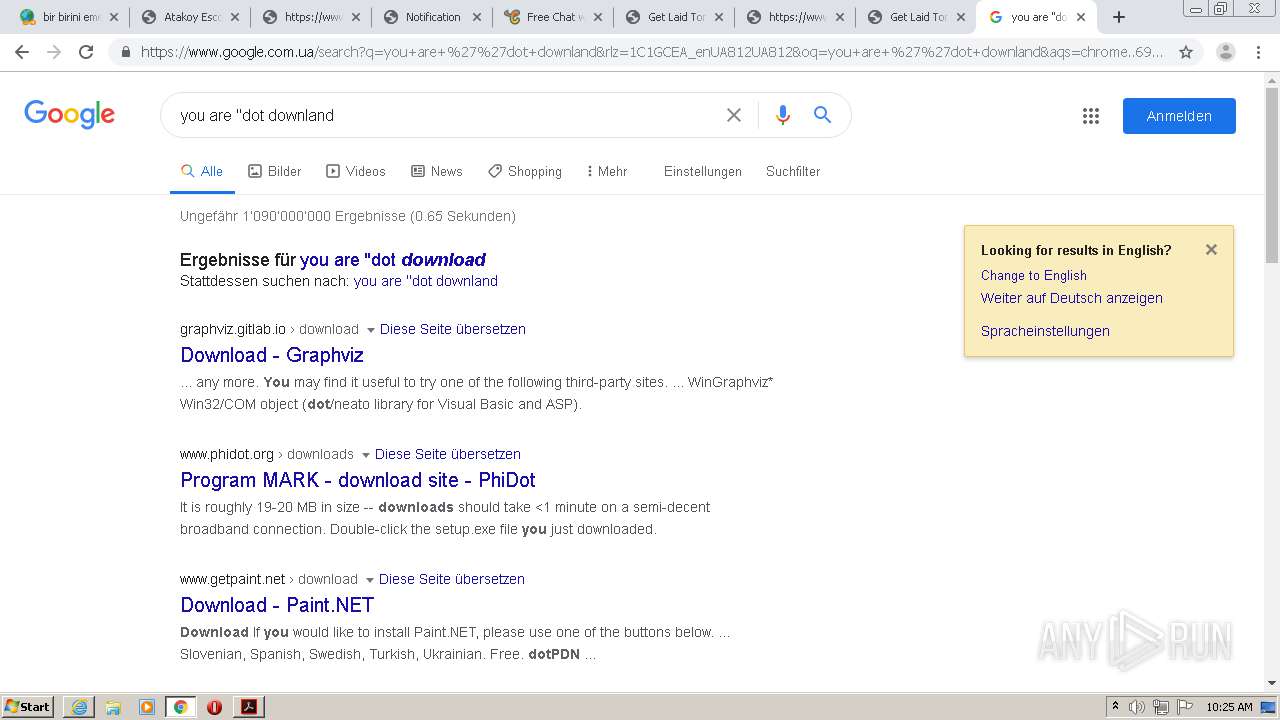Open the Suchfilter tools

793,171
